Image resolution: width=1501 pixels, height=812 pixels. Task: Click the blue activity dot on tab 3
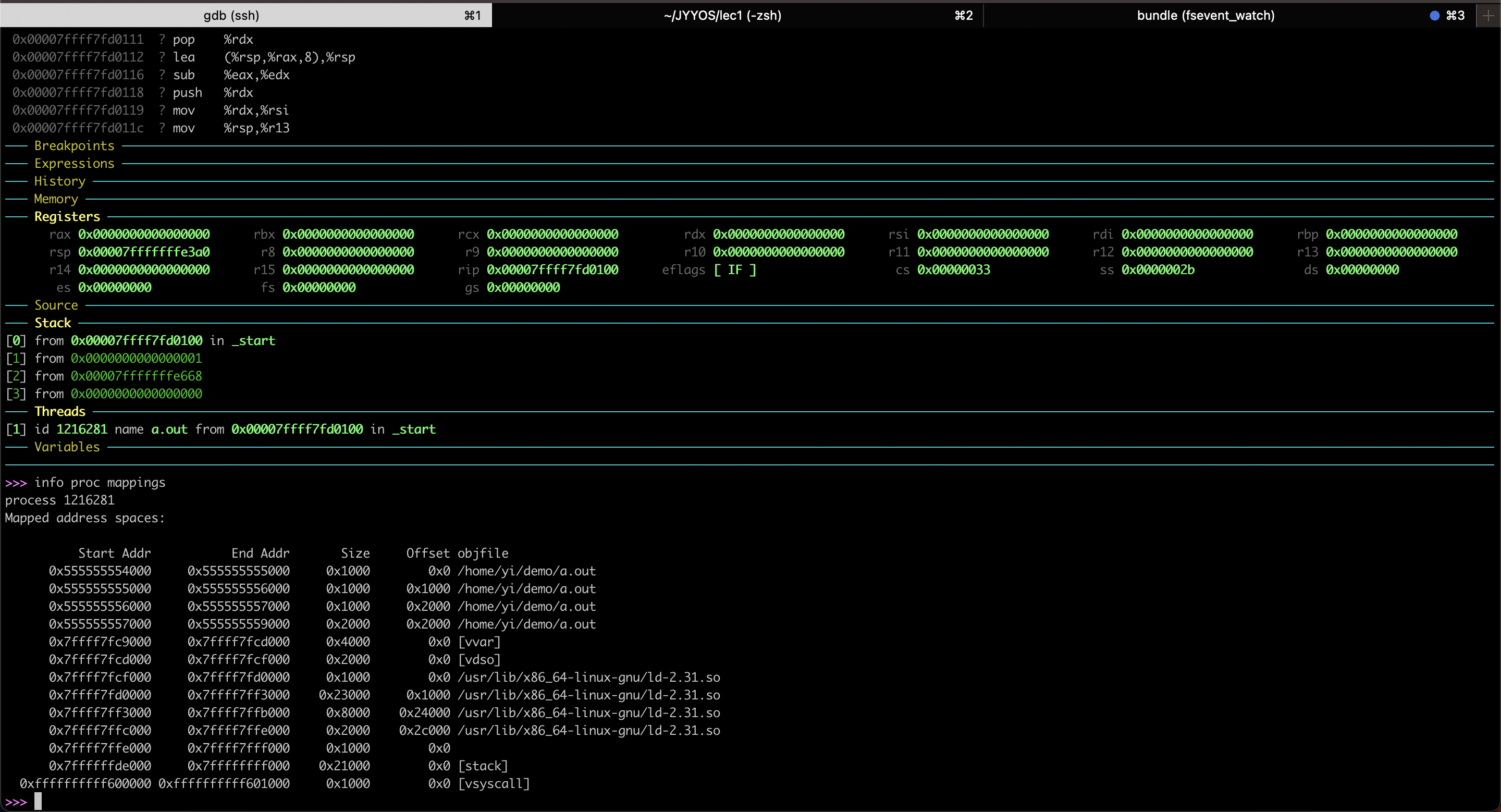1435,16
